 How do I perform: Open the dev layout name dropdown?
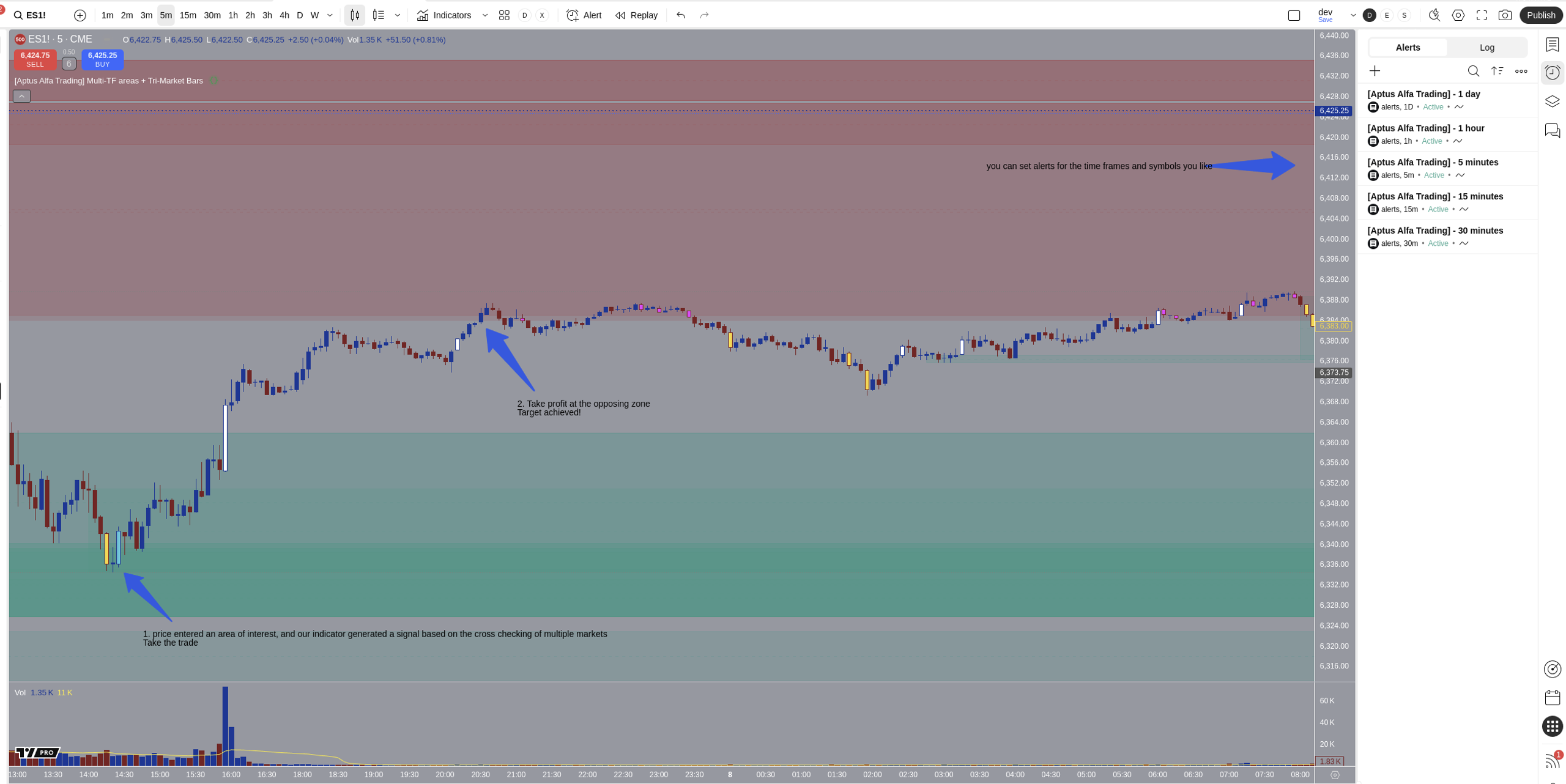pos(1353,15)
